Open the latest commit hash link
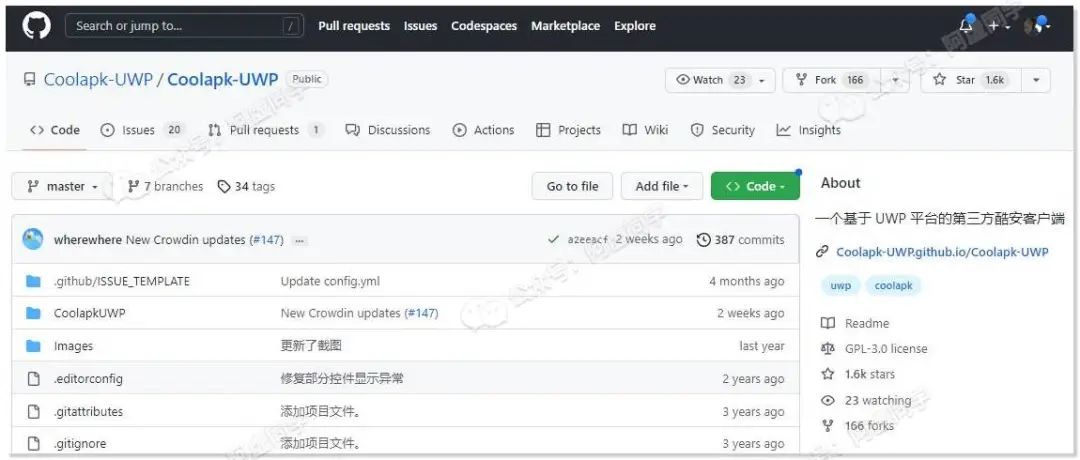 [588, 240]
